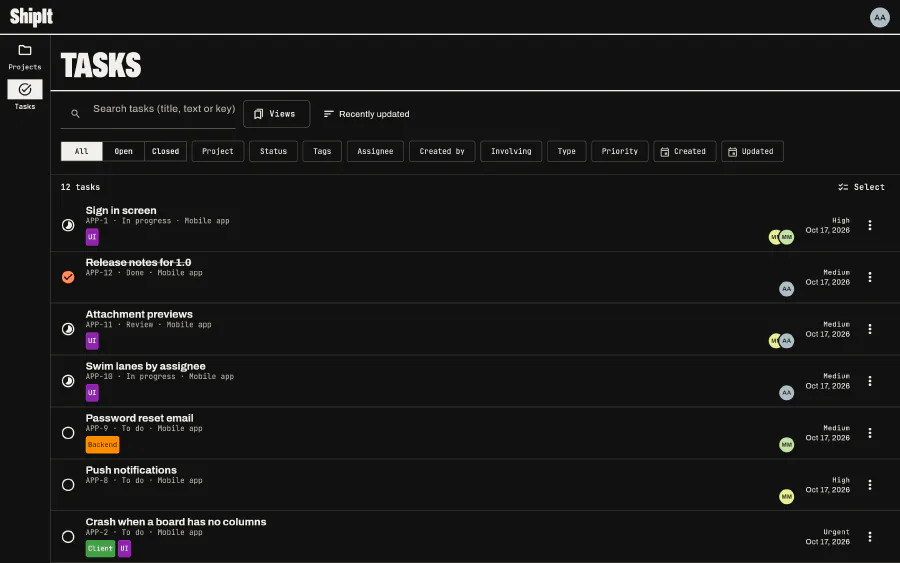
Task: Click the AA user avatar in header
Action: coord(879,17)
